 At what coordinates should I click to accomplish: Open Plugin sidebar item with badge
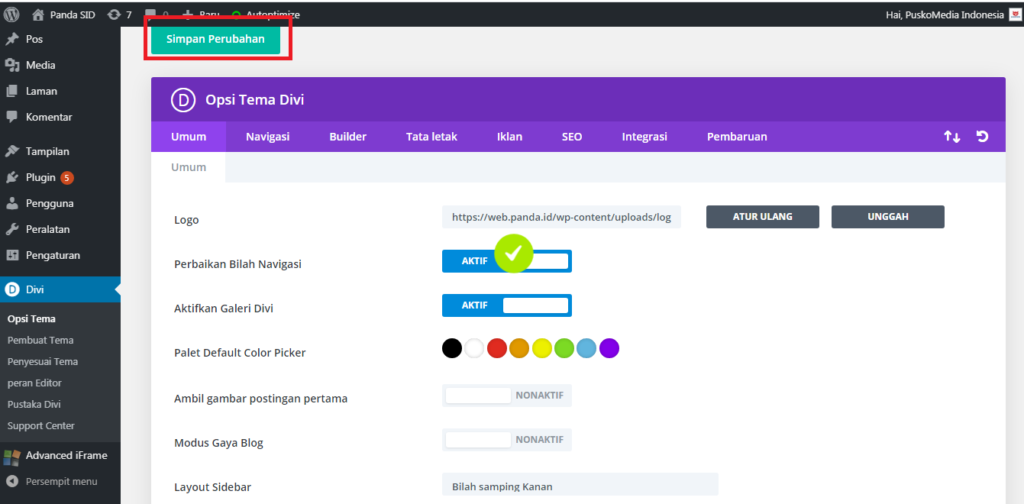[x=60, y=178]
